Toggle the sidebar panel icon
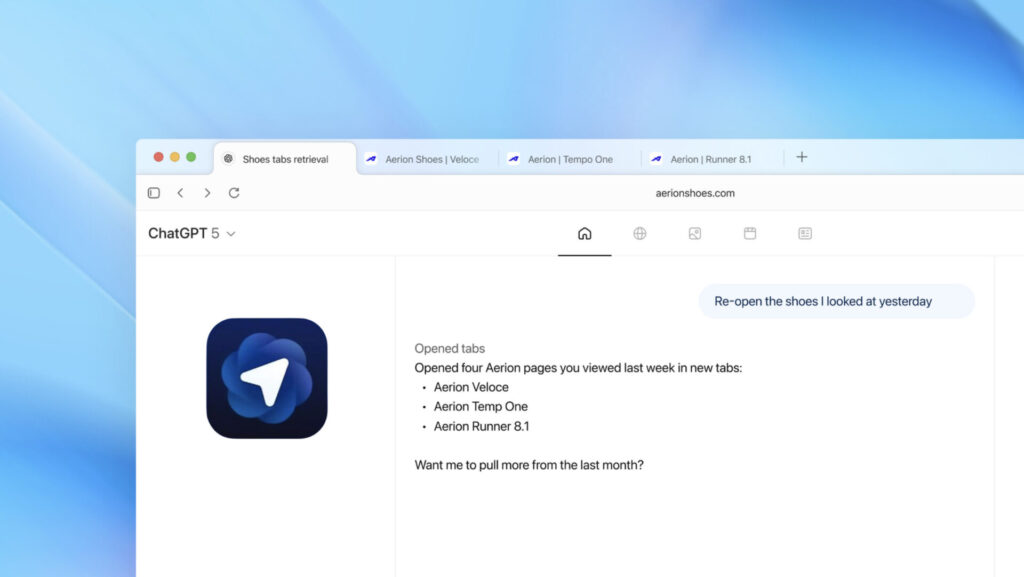Screen dimensions: 1024x577 (x=153, y=193)
